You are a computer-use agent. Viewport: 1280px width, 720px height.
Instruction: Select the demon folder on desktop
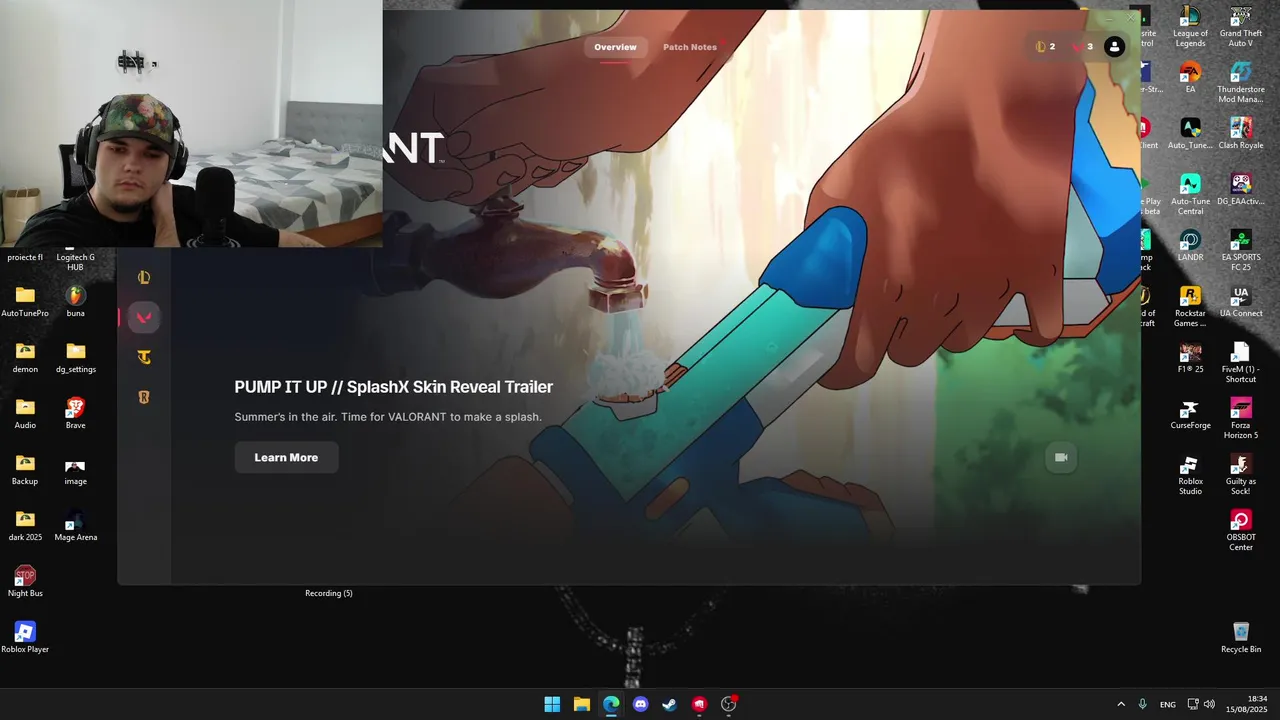pyautogui.click(x=25, y=357)
